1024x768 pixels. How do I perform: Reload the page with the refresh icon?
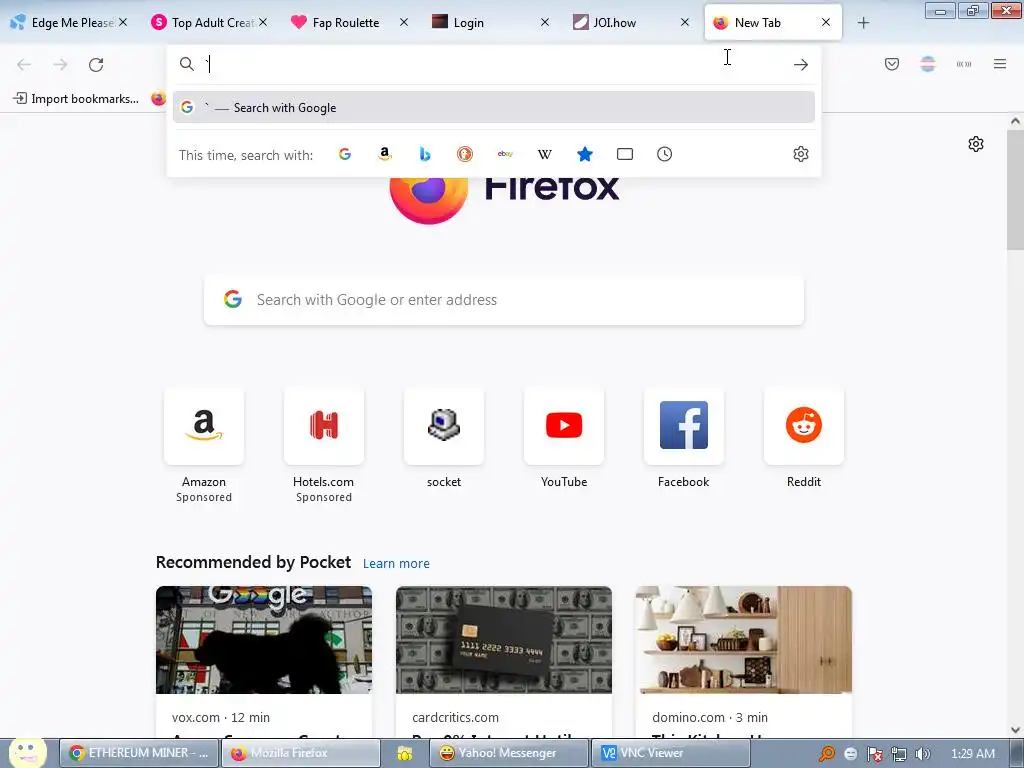[x=96, y=65]
